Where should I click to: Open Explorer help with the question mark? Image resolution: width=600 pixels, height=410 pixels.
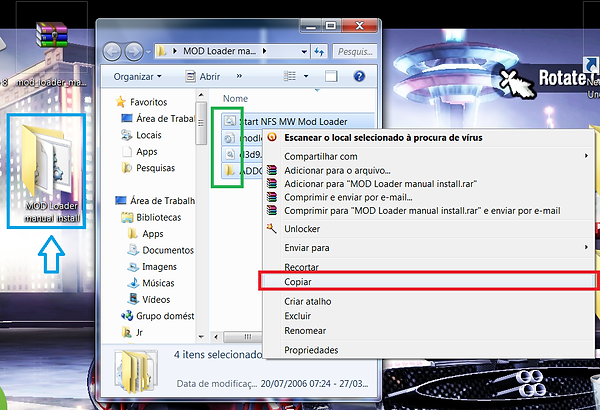tap(359, 76)
